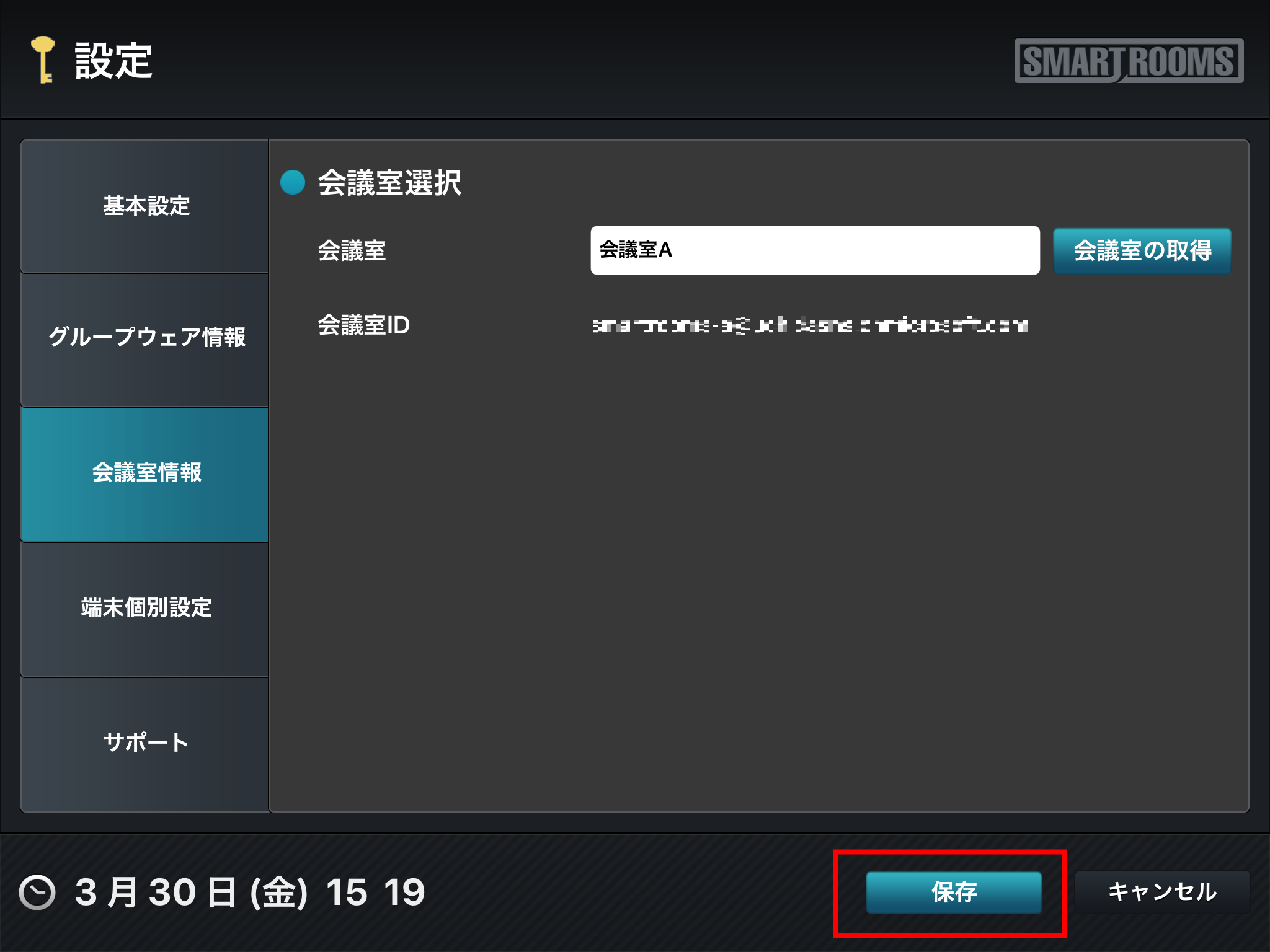Go to the サポート tab
Screen dimensions: 1270x952
pos(145,744)
